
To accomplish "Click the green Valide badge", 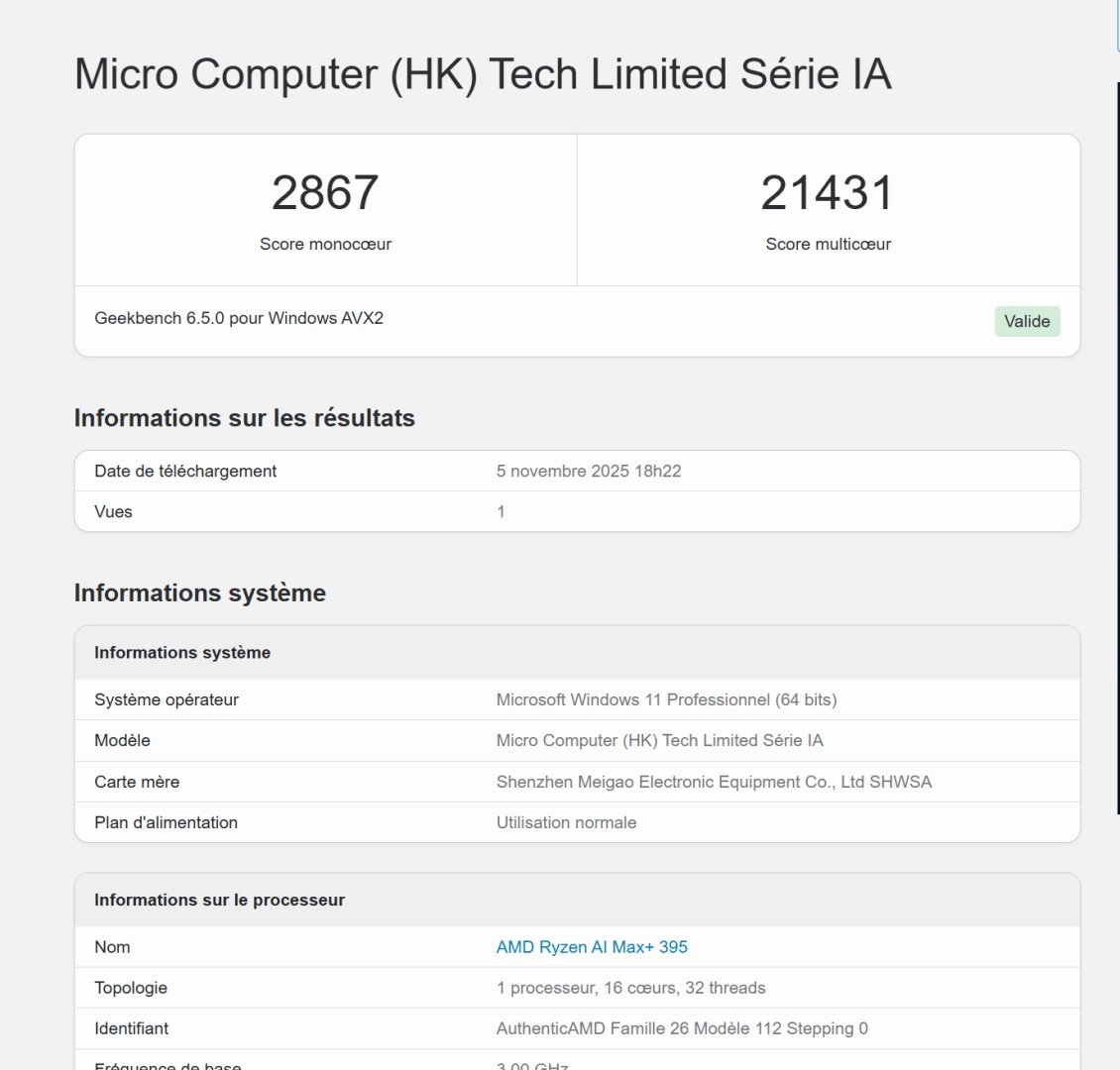I will pyautogui.click(x=1027, y=321).
